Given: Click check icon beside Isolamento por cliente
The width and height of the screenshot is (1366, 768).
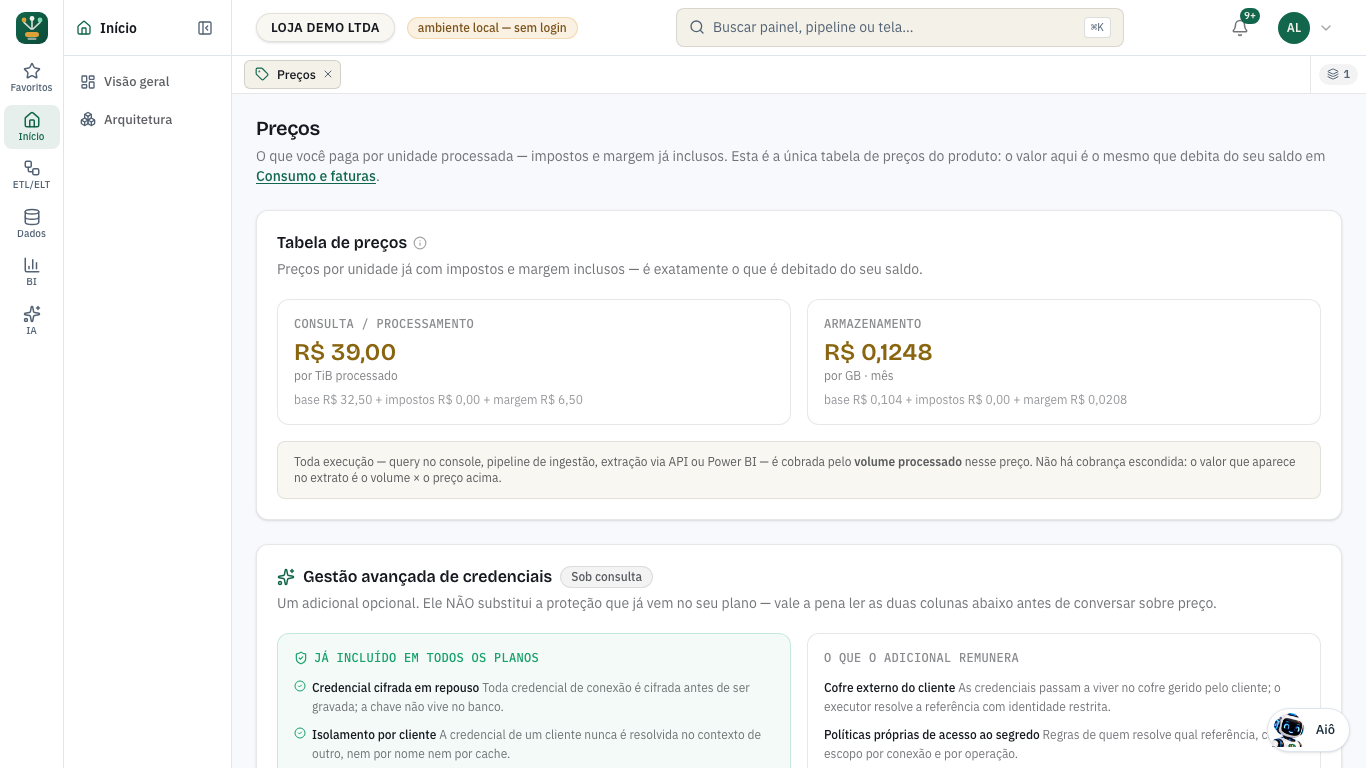Looking at the screenshot, I should coord(300,734).
